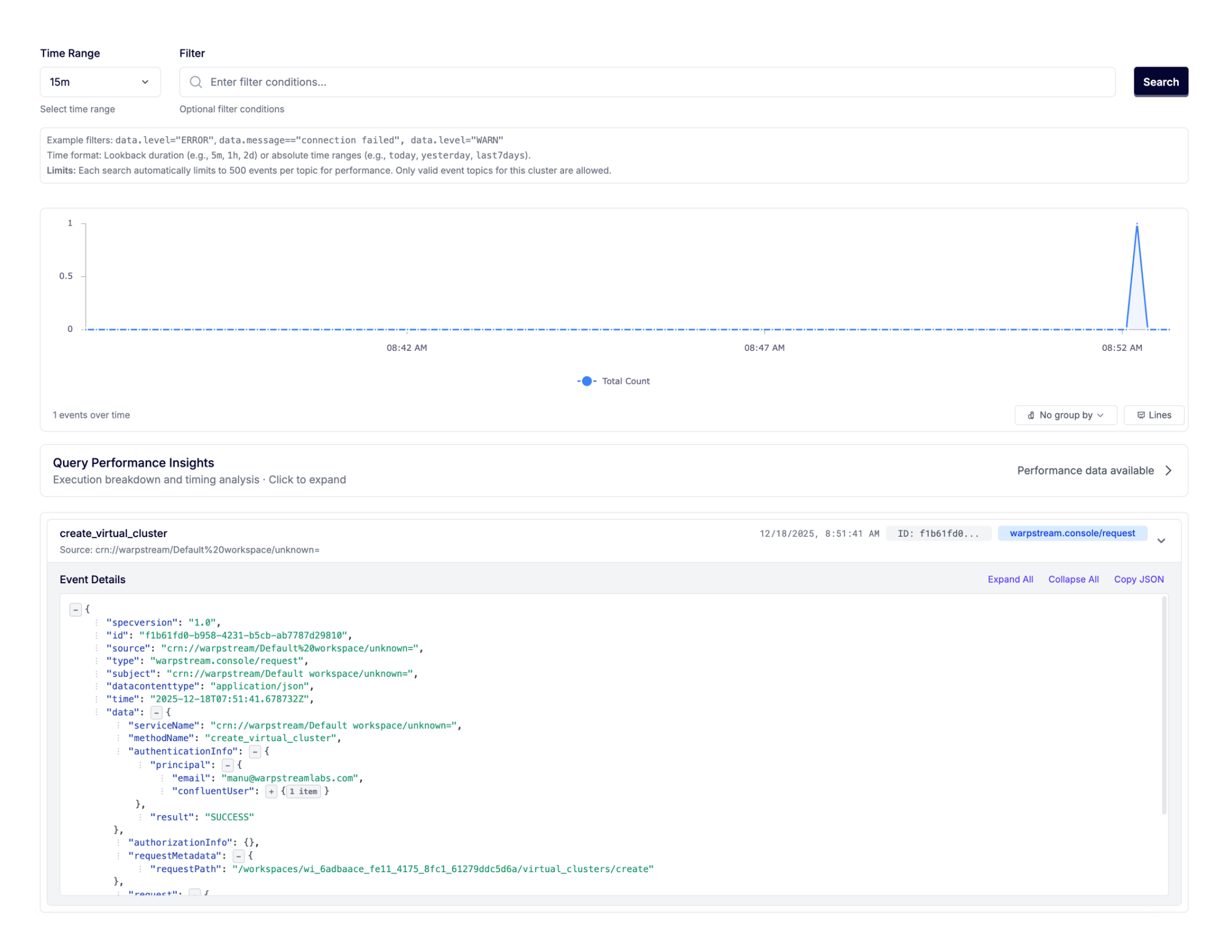Click Collapse All link
The image size is (1232, 952).
pyautogui.click(x=1073, y=579)
